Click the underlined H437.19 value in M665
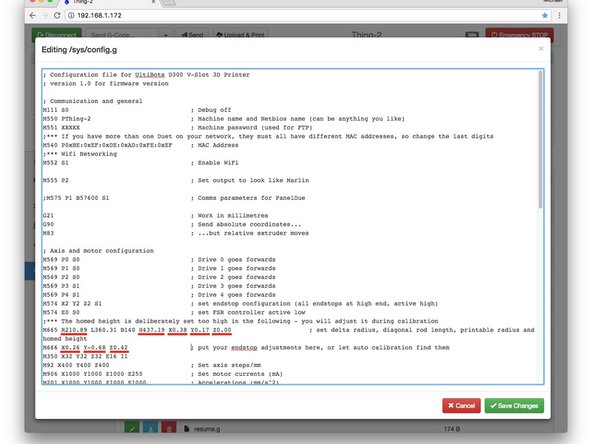 [151, 330]
